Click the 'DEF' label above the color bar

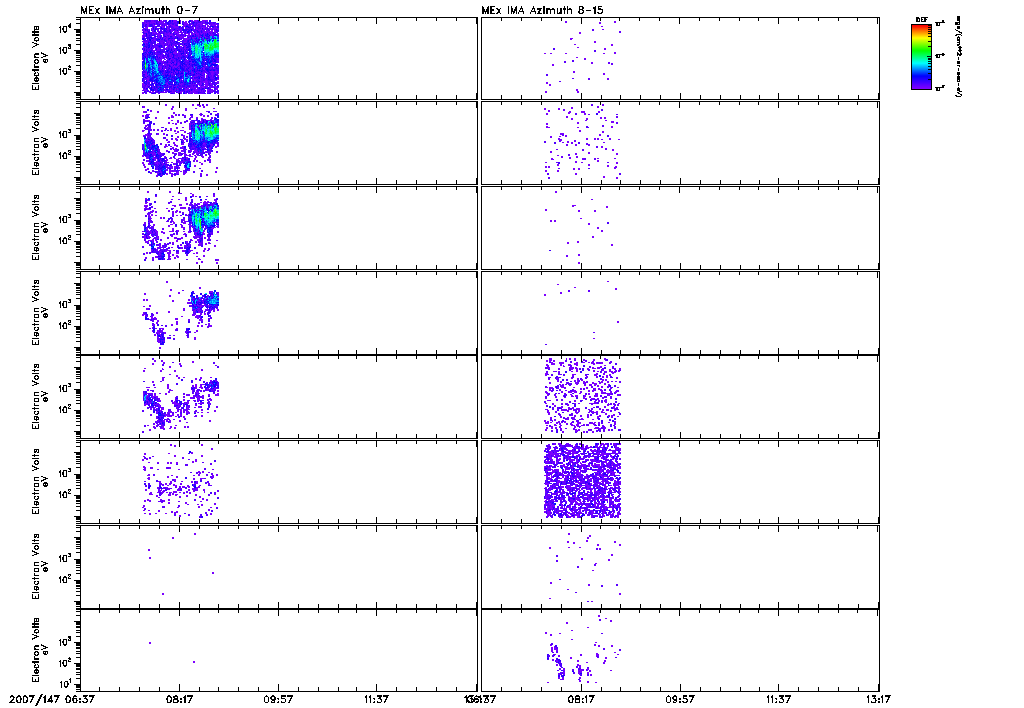point(921,20)
